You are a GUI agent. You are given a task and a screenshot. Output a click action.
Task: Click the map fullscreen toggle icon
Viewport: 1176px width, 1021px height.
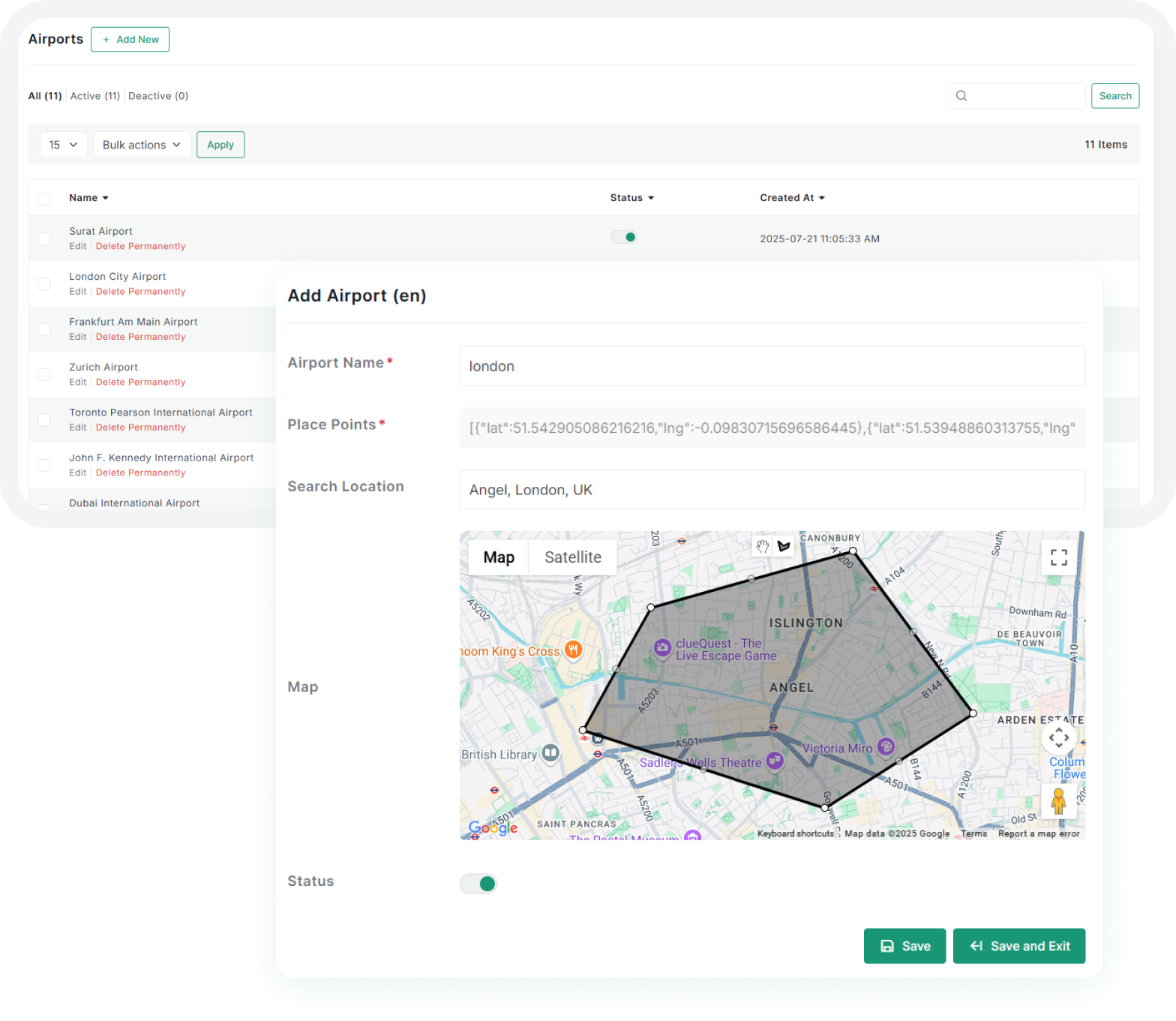click(x=1058, y=557)
